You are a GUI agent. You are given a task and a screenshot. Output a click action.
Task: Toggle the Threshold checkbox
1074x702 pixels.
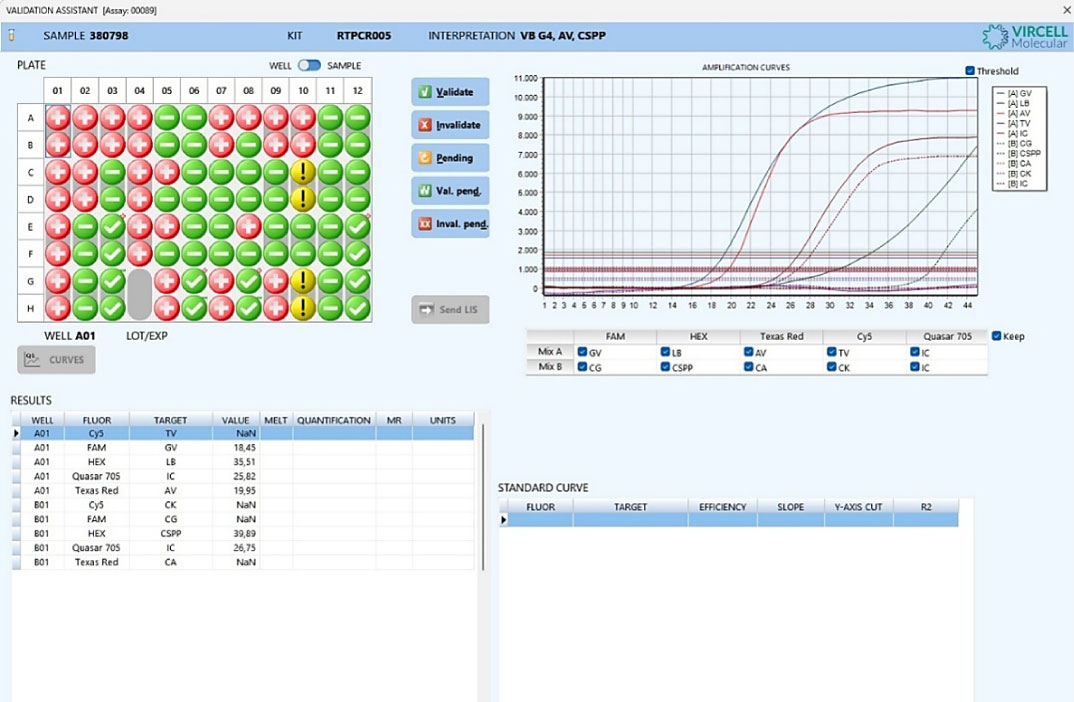tap(970, 71)
